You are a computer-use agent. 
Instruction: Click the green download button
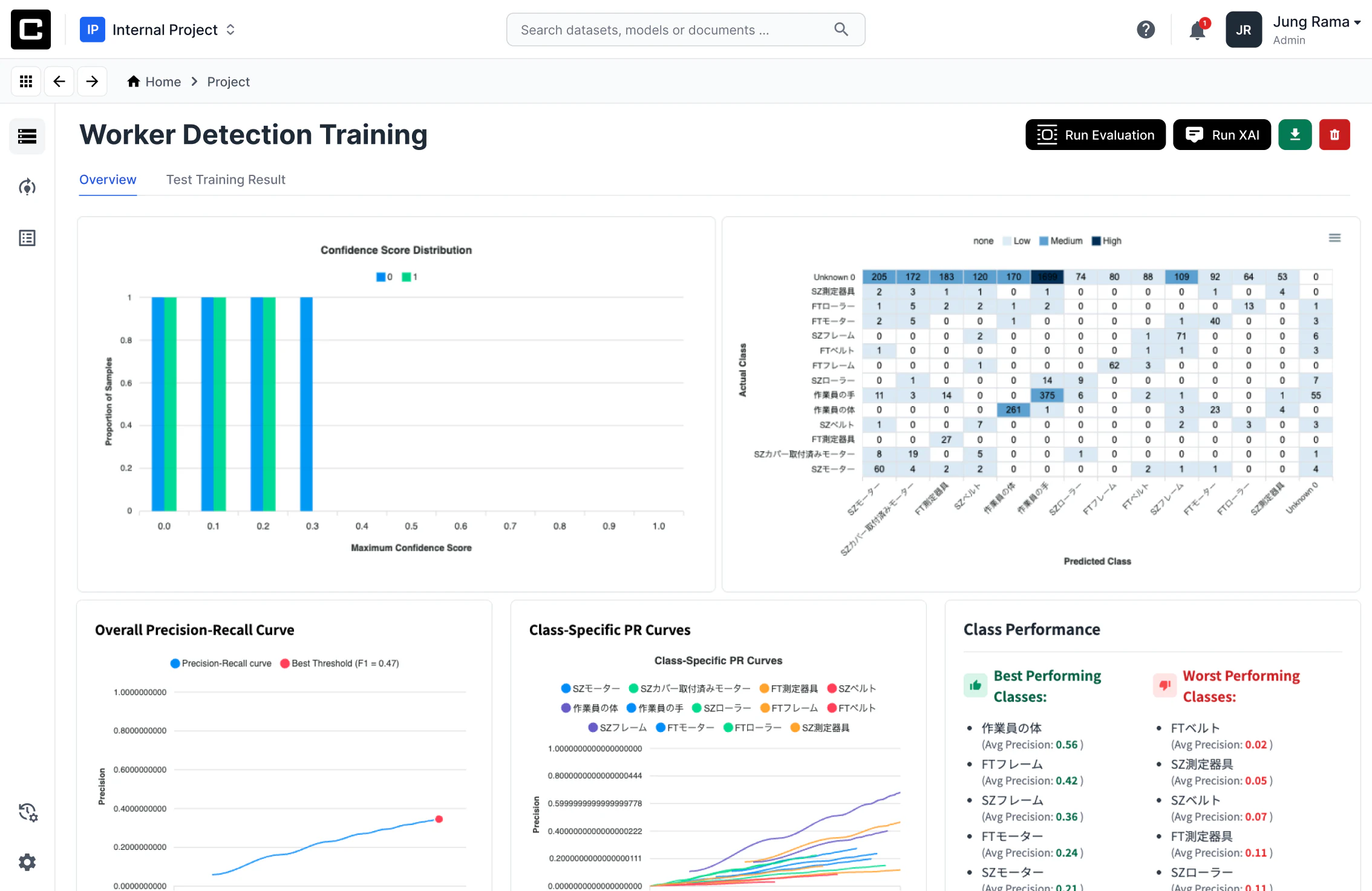pyautogui.click(x=1295, y=134)
